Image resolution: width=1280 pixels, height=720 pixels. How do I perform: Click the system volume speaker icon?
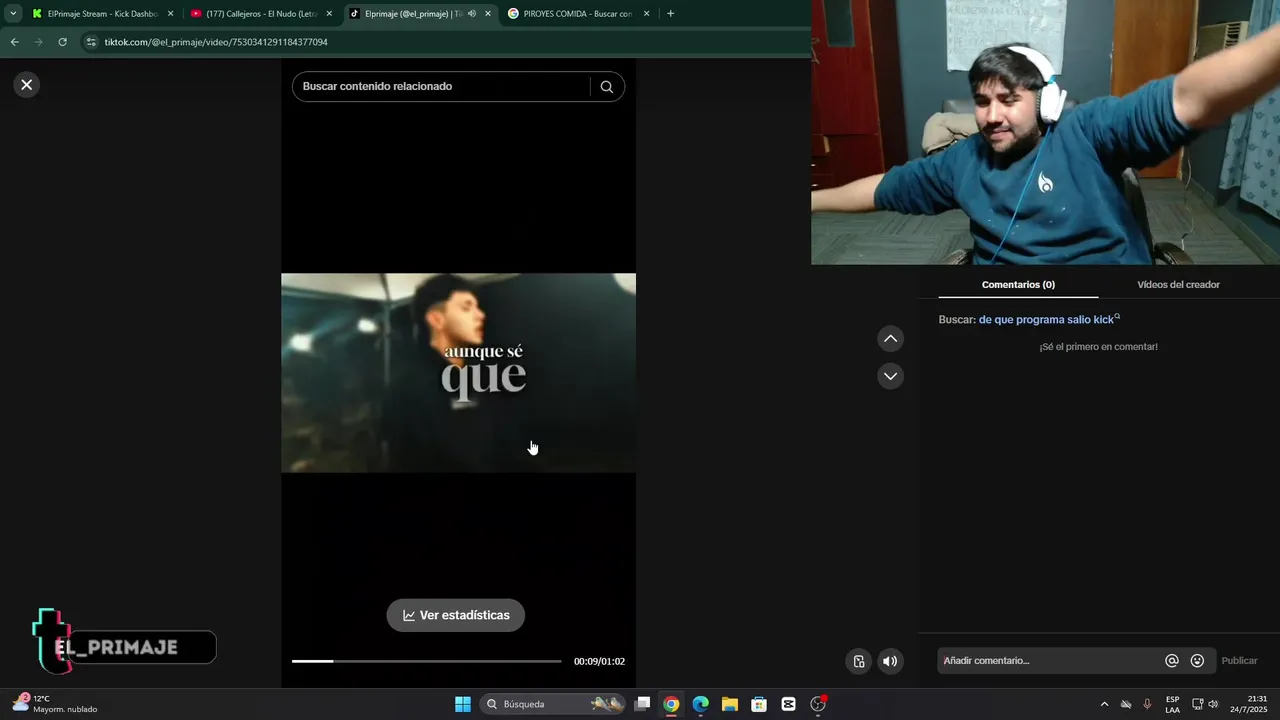(x=1213, y=704)
